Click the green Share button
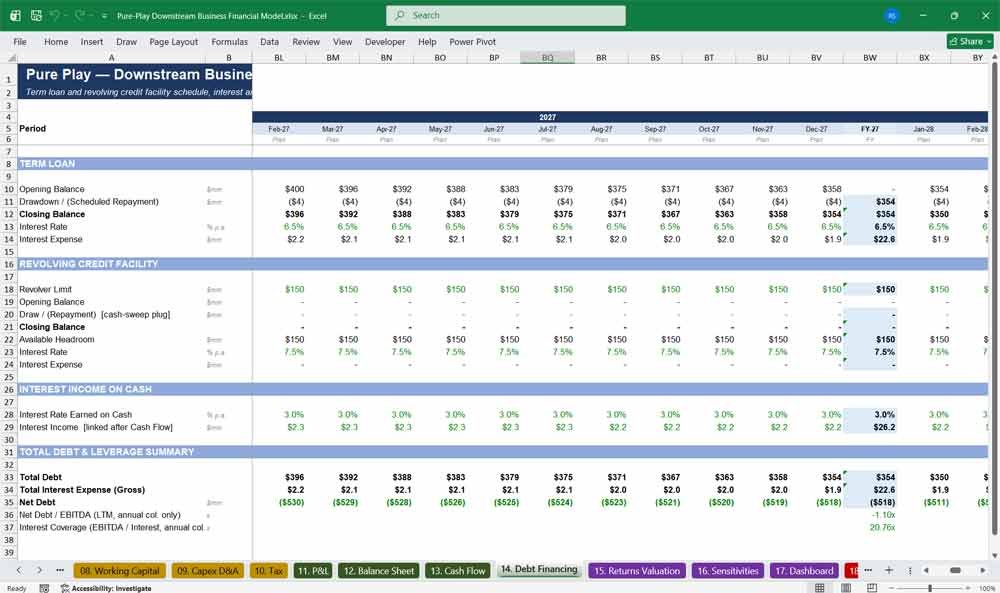1000x593 pixels. (x=970, y=41)
